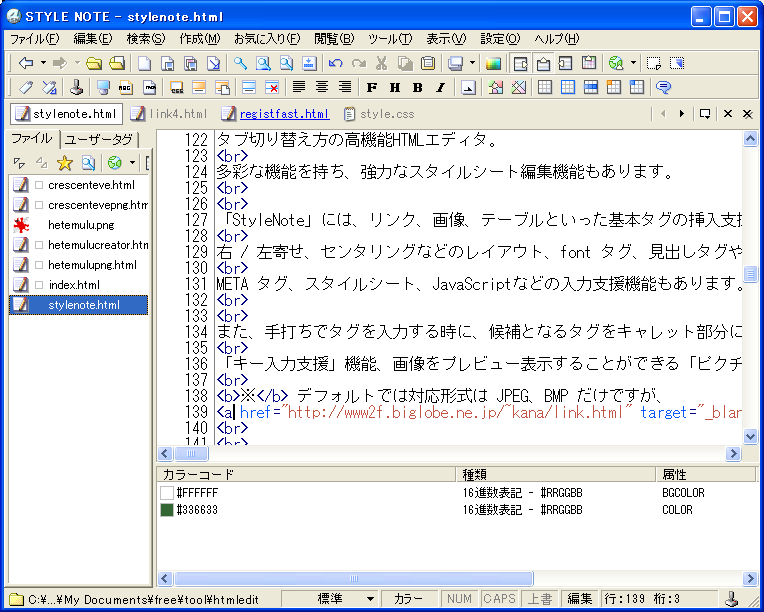
Task: Click the center align icon
Action: click(x=322, y=88)
